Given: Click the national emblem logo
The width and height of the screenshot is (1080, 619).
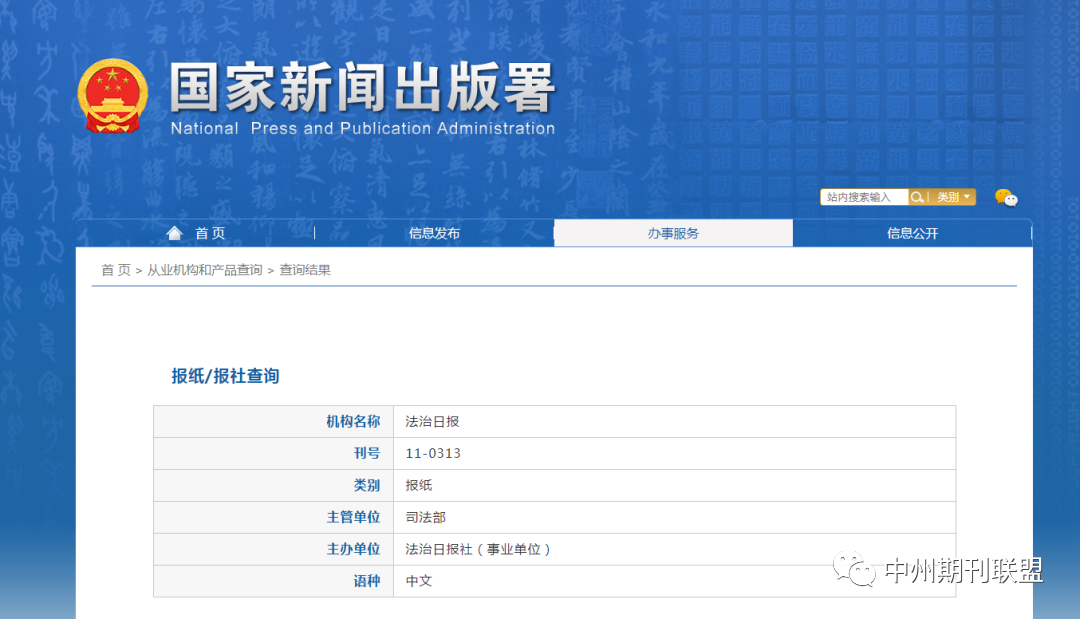Looking at the screenshot, I should [x=112, y=96].
